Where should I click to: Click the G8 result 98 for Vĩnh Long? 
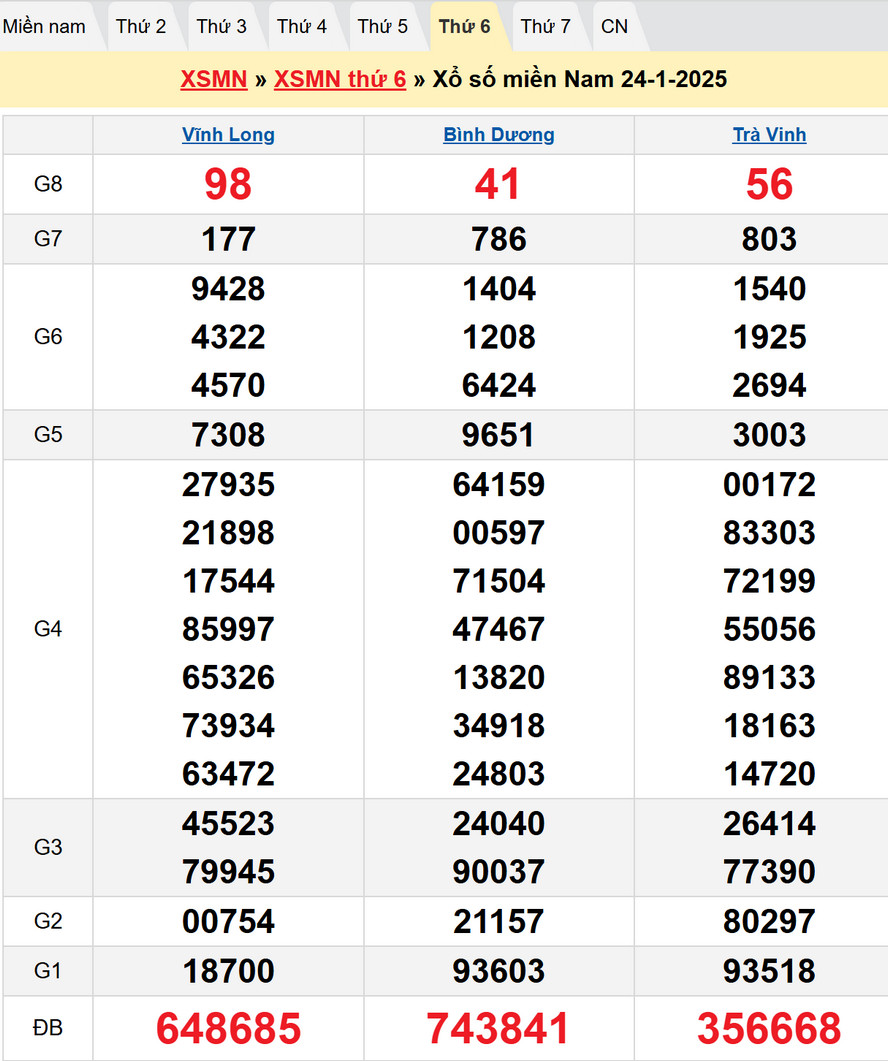pos(228,184)
